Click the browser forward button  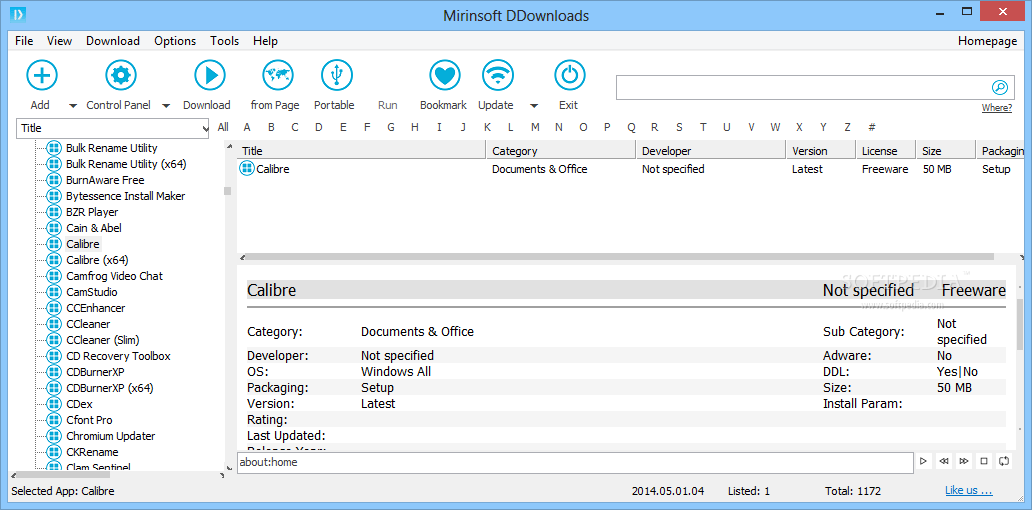click(x=964, y=461)
